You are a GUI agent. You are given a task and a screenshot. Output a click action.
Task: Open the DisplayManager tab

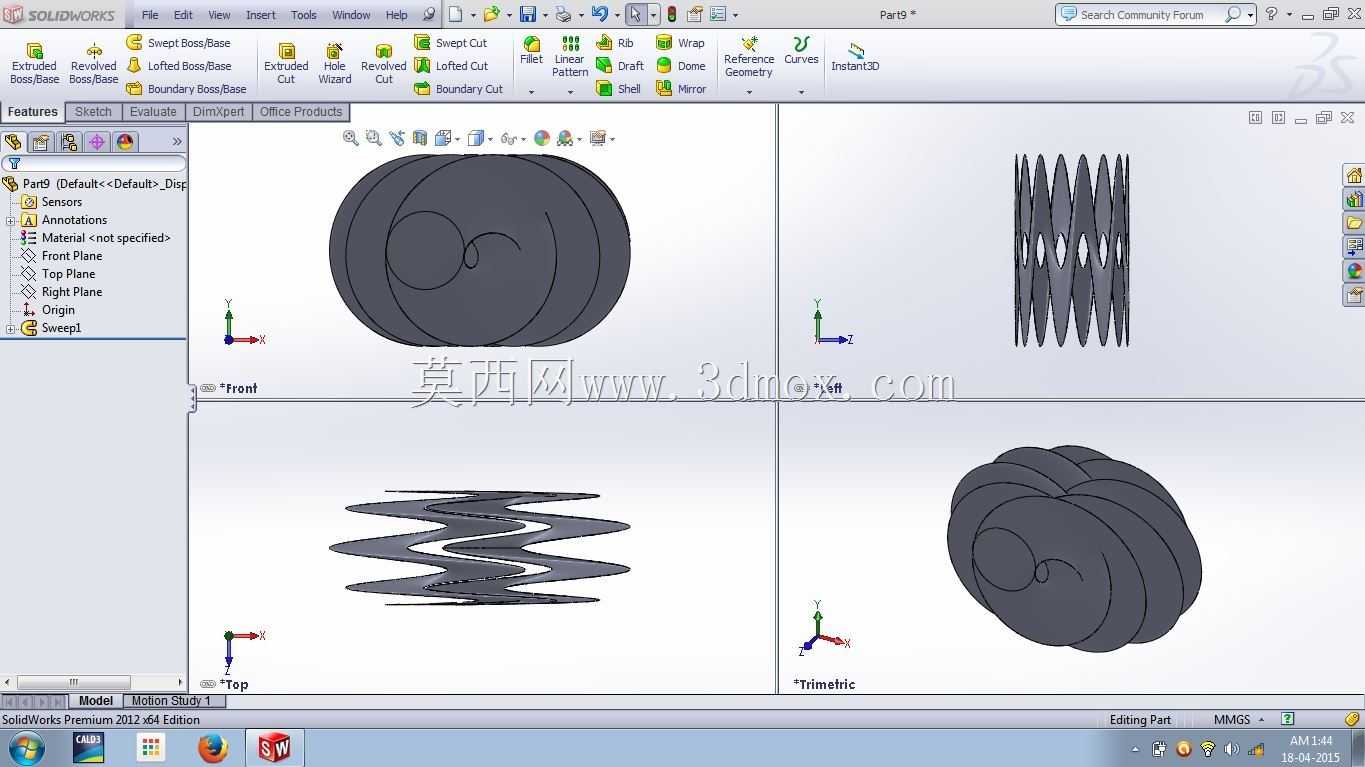click(125, 142)
